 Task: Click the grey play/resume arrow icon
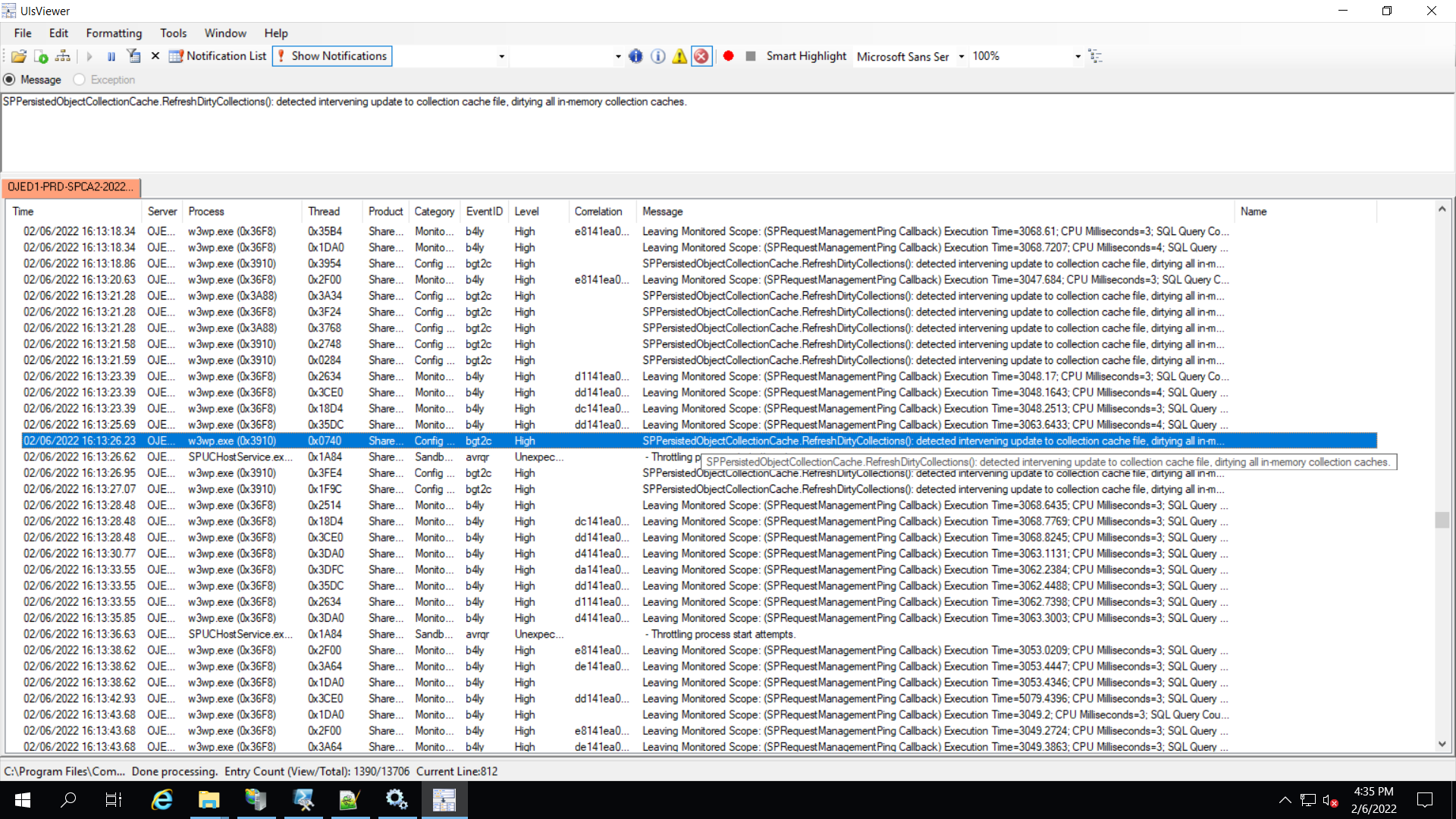click(x=89, y=56)
